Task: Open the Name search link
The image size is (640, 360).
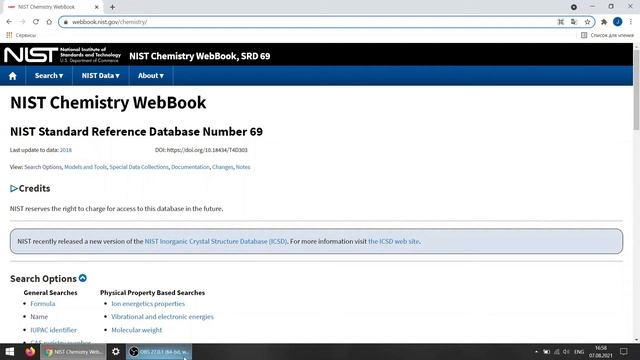Action: point(39,317)
